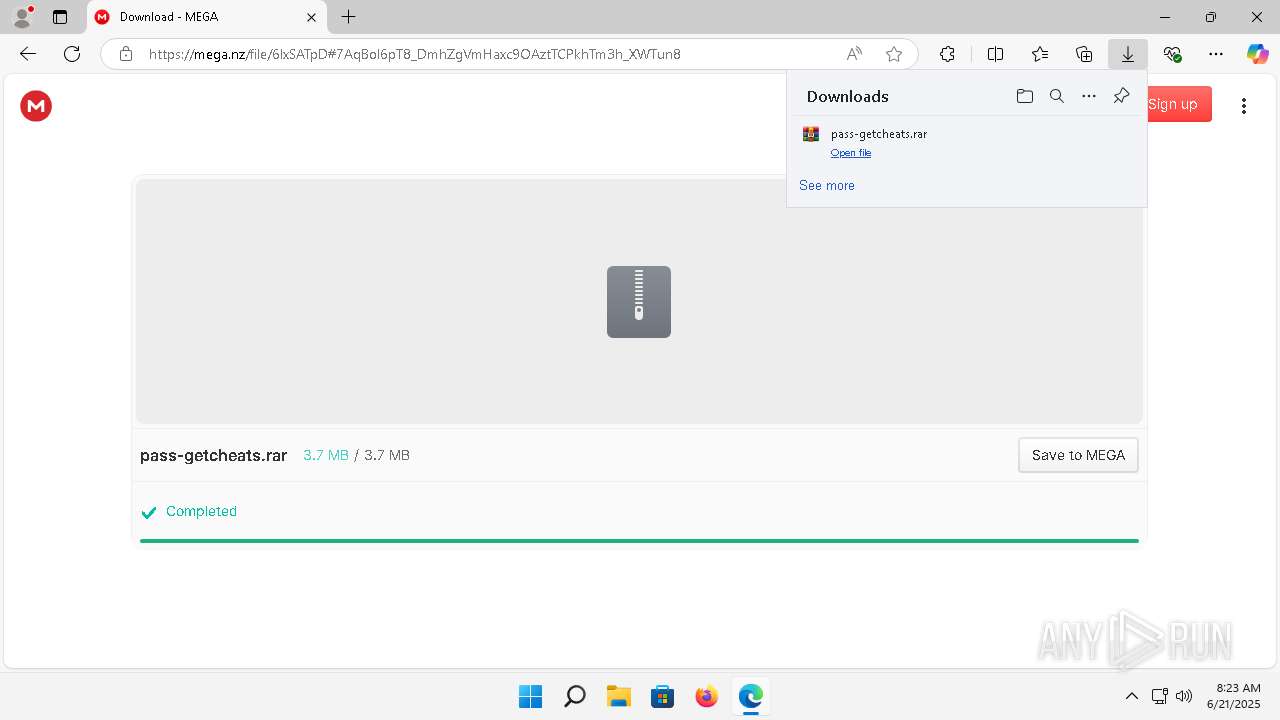1280x720 pixels.
Task: Open Browser essentials icon
Action: (1172, 54)
